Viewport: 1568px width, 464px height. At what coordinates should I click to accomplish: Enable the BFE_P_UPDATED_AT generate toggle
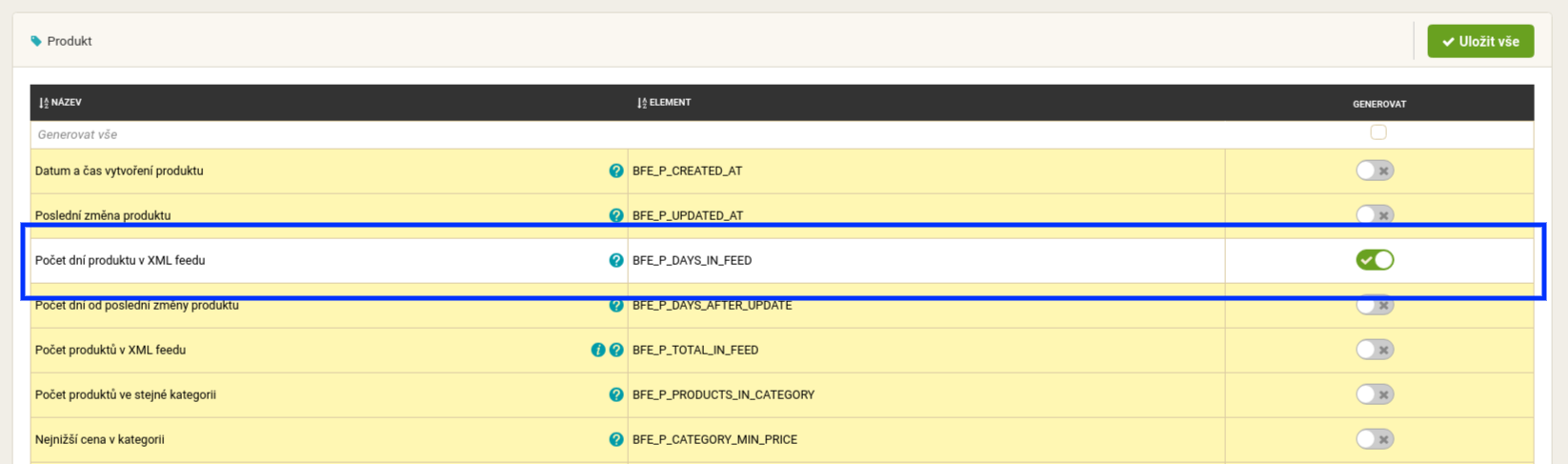[1375, 215]
